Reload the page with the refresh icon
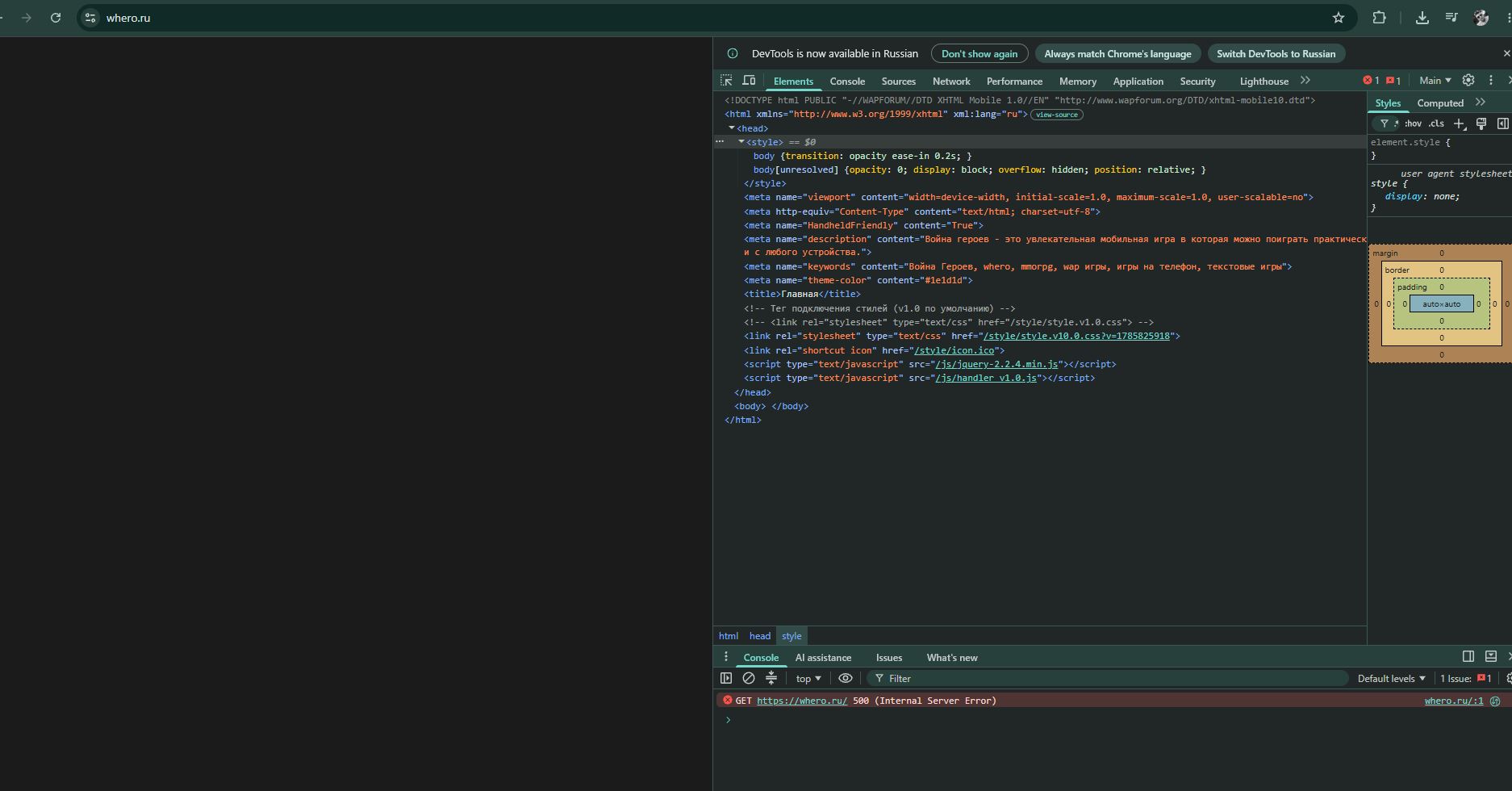 (x=56, y=18)
